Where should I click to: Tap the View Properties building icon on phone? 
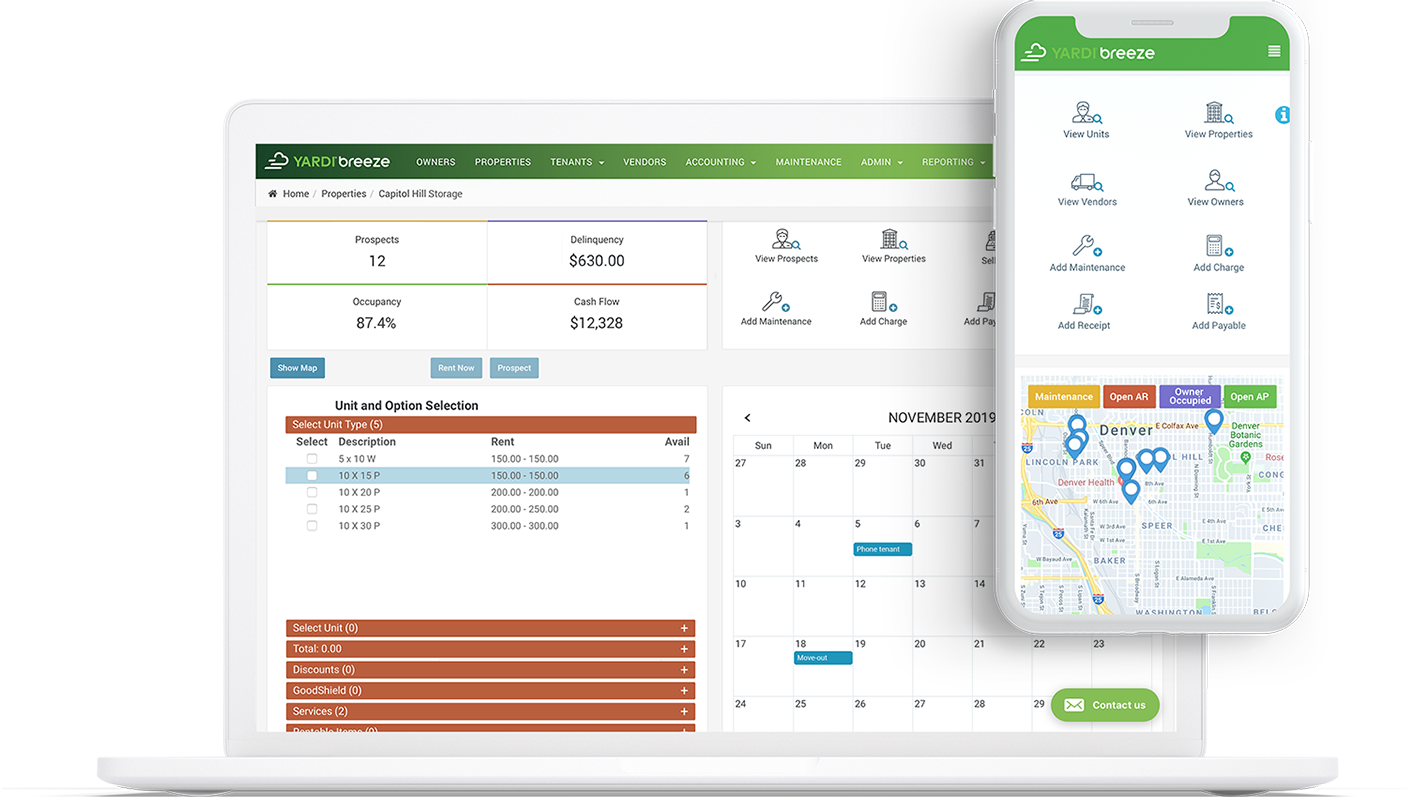(1218, 112)
